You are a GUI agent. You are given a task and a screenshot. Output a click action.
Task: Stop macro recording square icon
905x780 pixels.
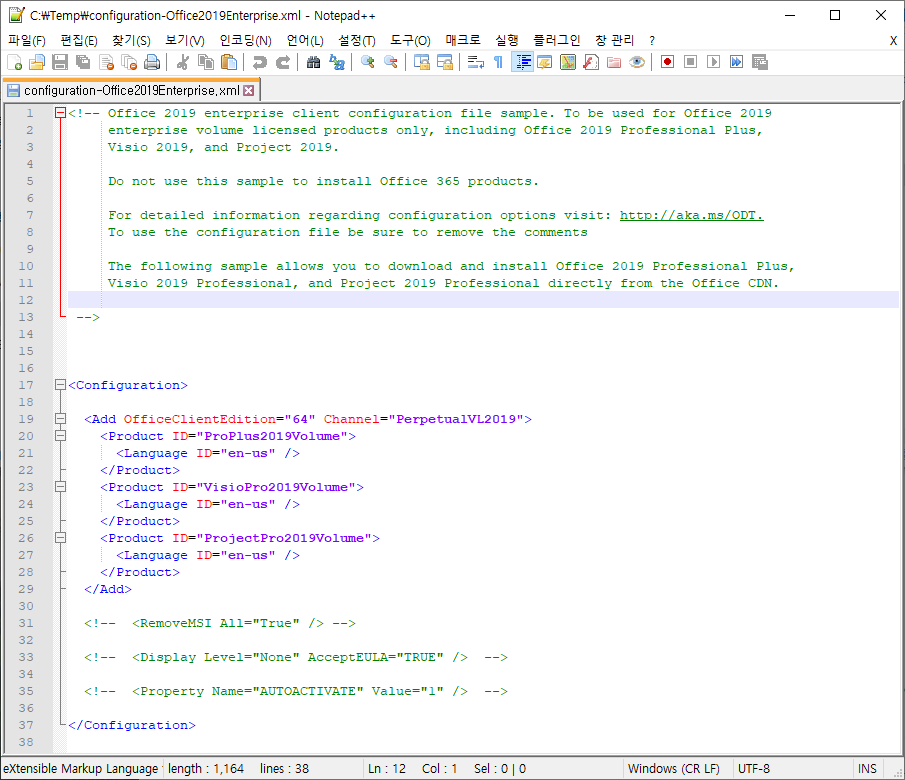690,62
